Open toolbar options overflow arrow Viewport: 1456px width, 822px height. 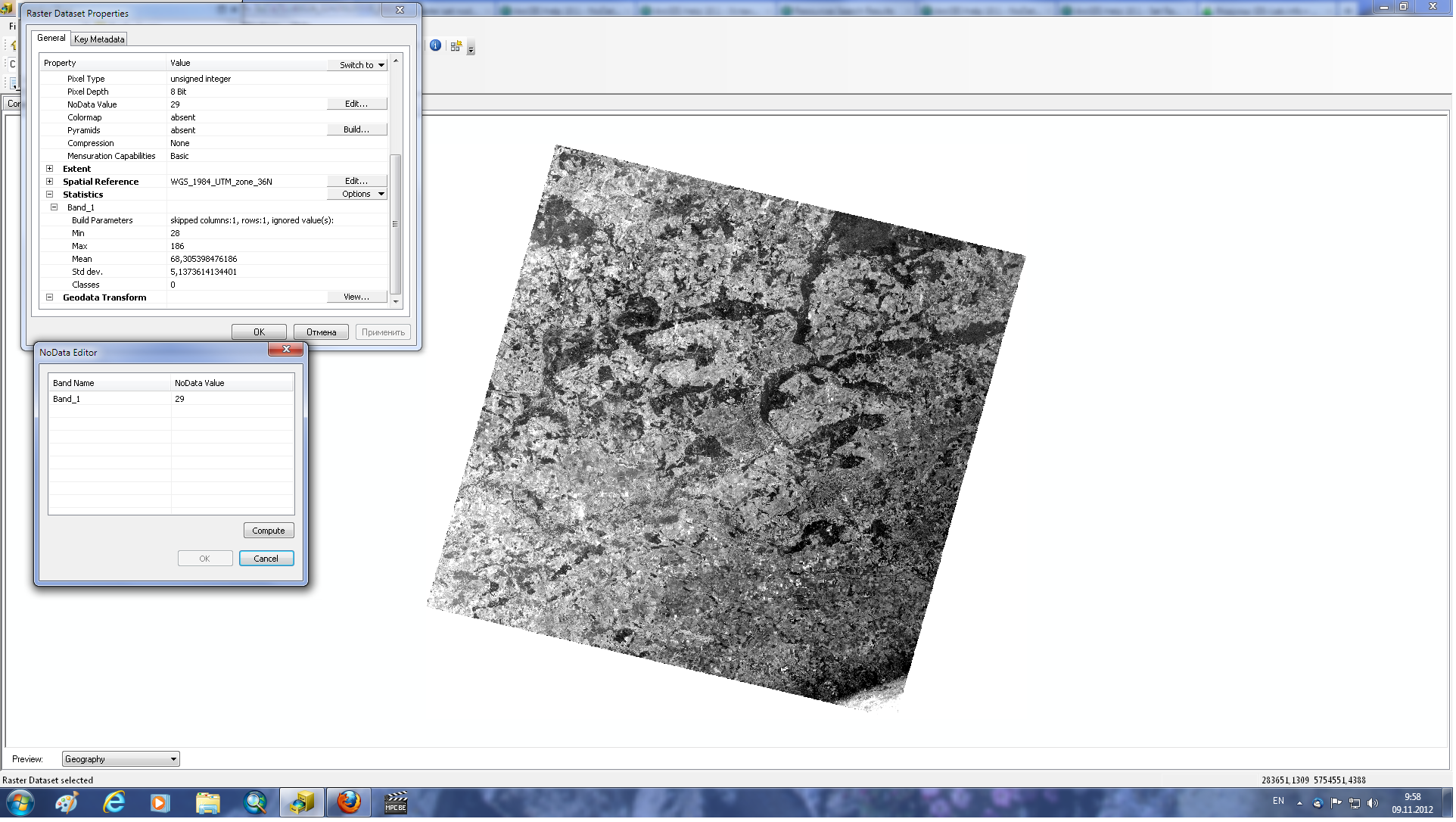coord(471,49)
